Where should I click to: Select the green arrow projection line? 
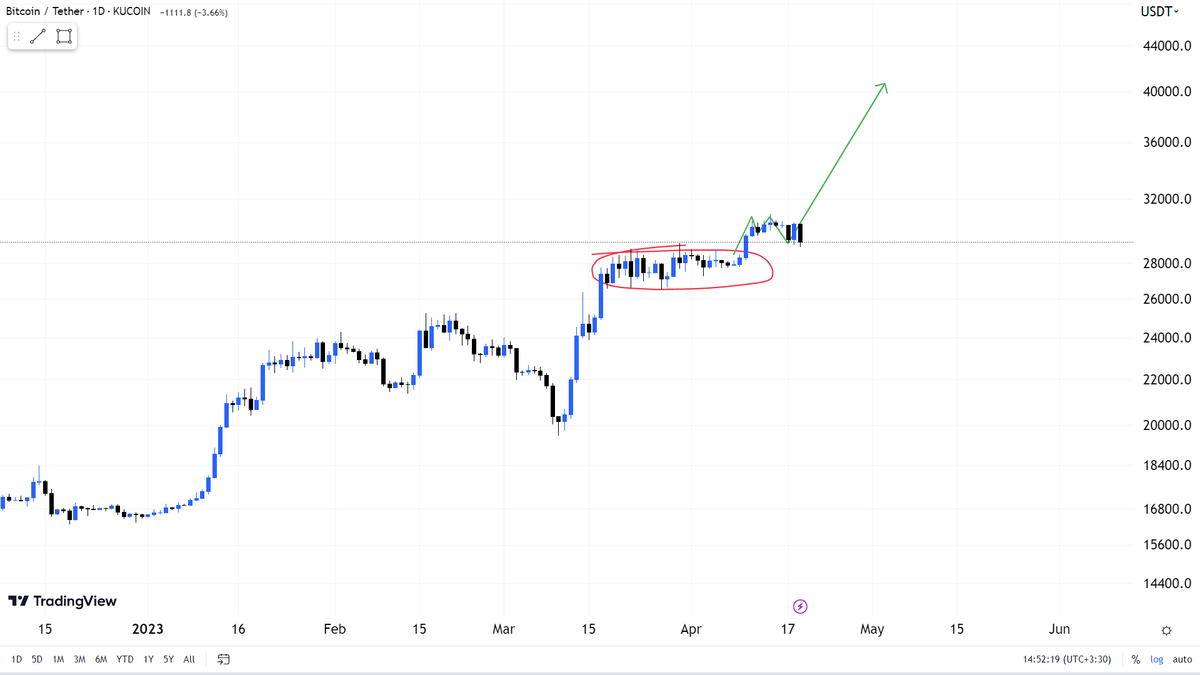pyautogui.click(x=845, y=153)
